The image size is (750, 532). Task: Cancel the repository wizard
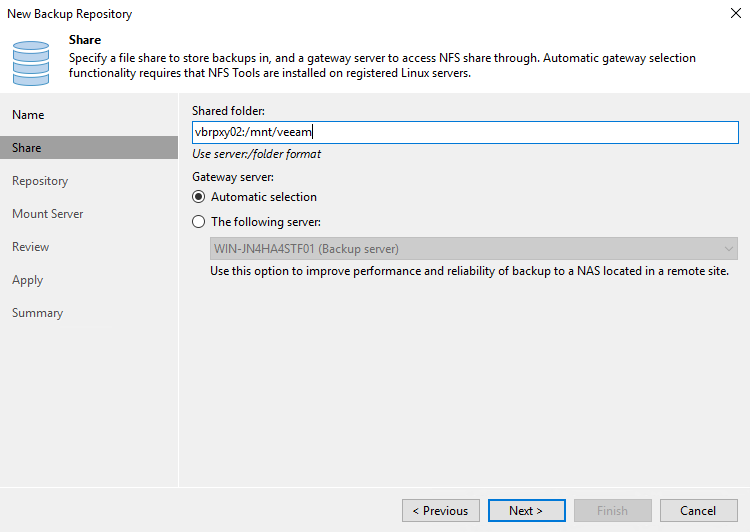[698, 511]
